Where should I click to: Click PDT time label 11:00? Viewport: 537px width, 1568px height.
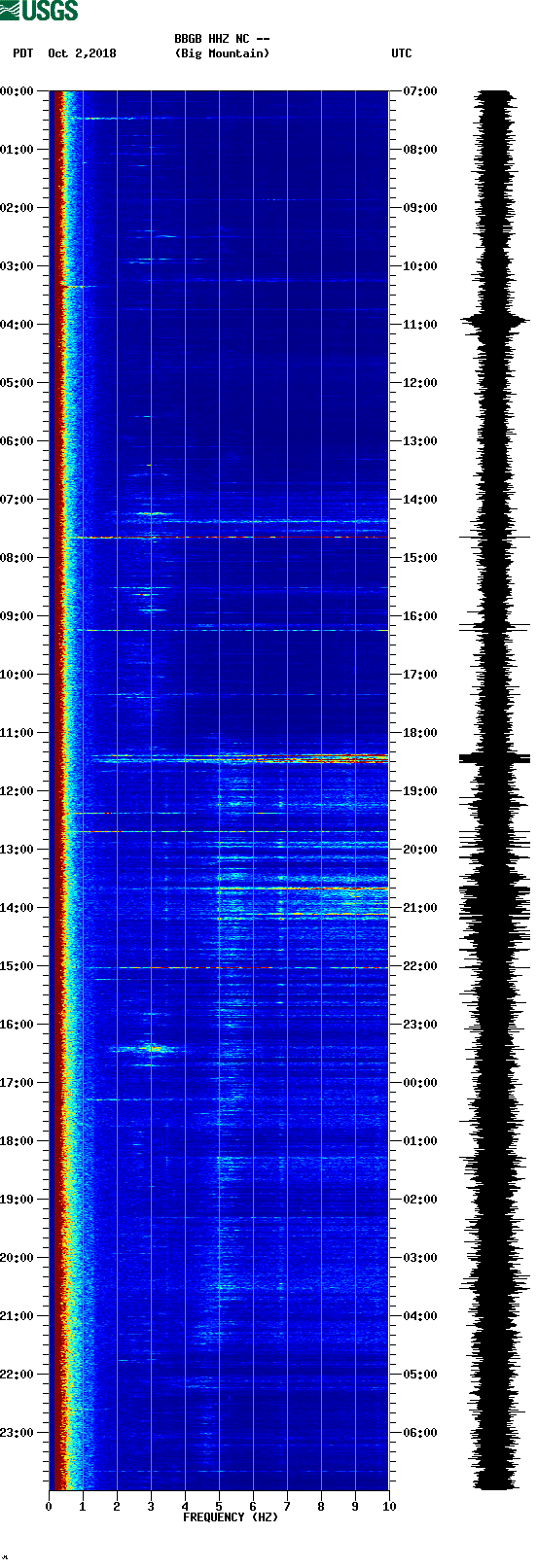pyautogui.click(x=17, y=733)
